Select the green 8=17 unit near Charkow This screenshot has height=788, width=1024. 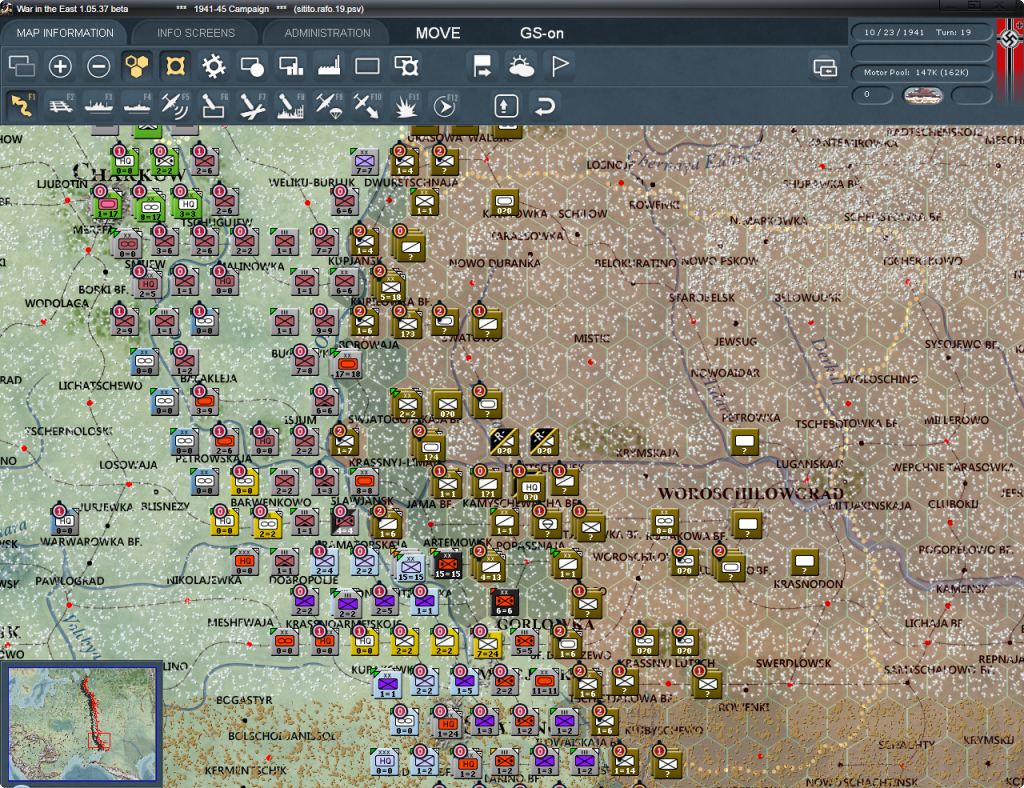(151, 207)
